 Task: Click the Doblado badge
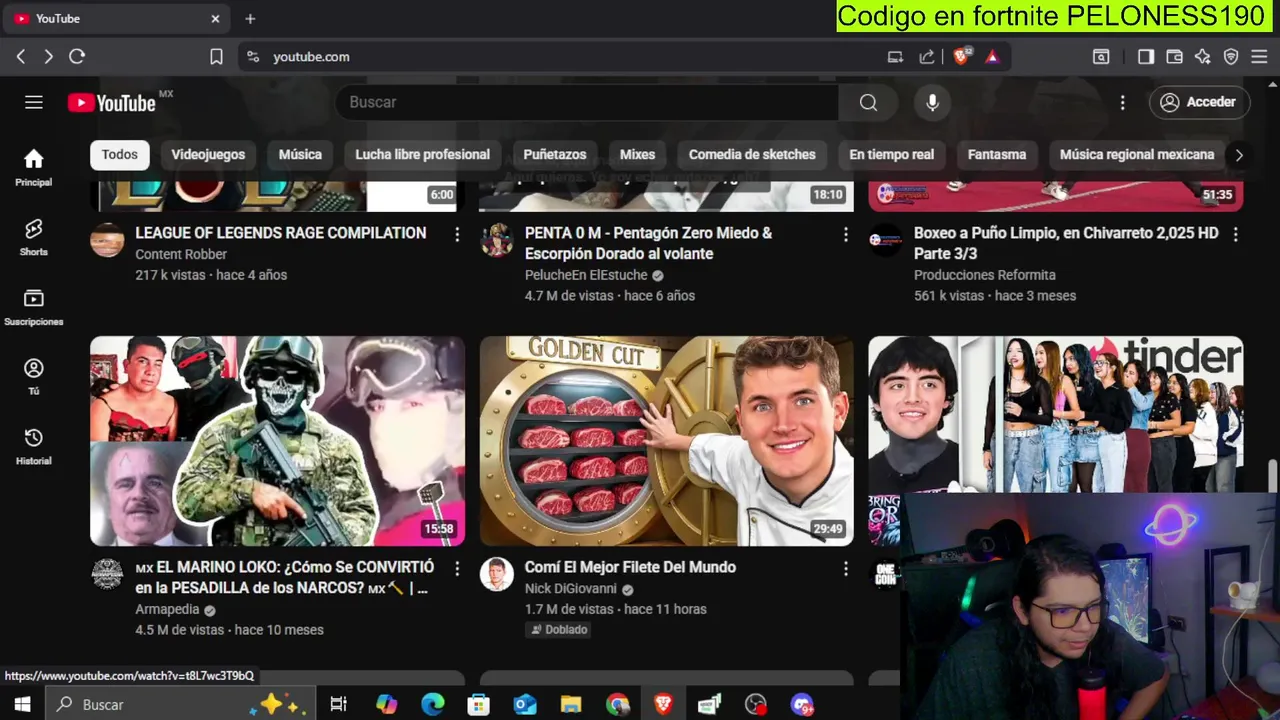tap(559, 629)
